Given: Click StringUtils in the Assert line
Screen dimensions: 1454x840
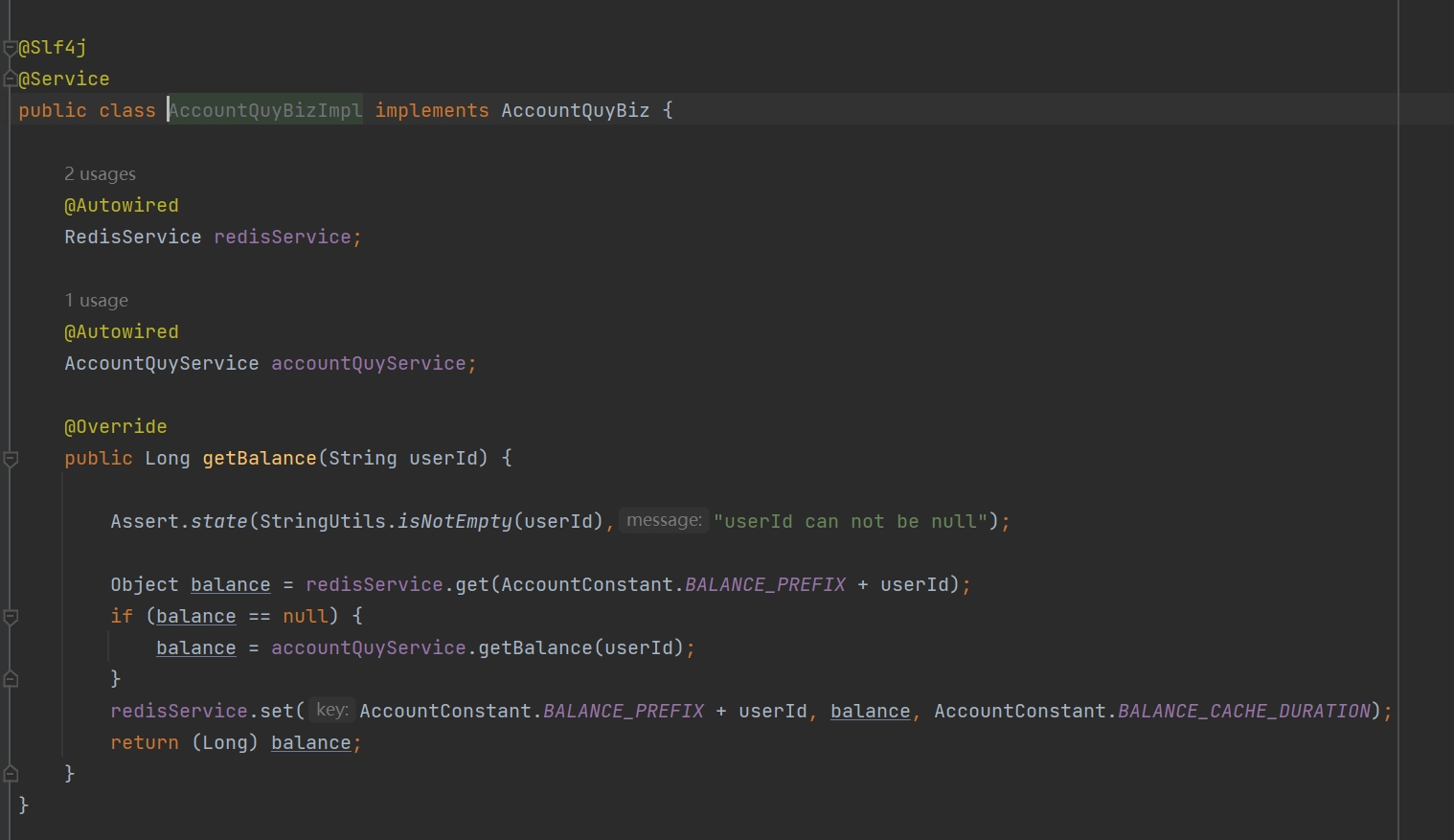Looking at the screenshot, I should pos(323,522).
